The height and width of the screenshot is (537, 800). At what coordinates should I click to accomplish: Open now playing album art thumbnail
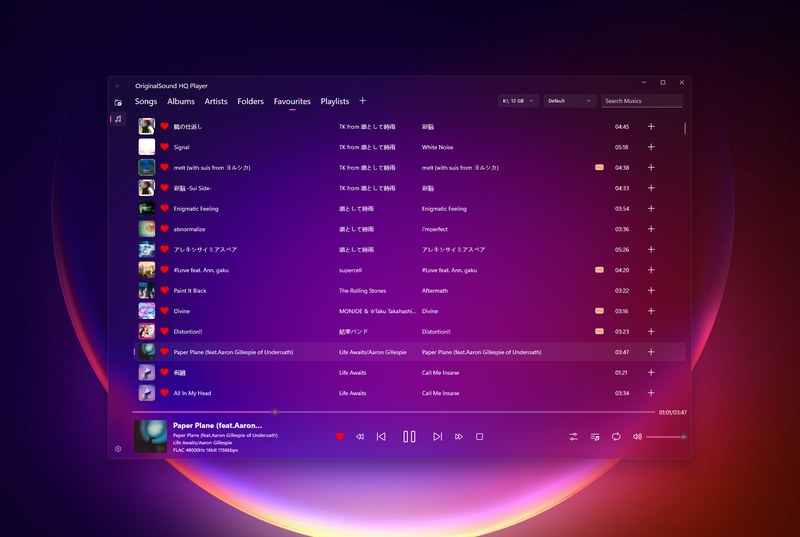151,437
